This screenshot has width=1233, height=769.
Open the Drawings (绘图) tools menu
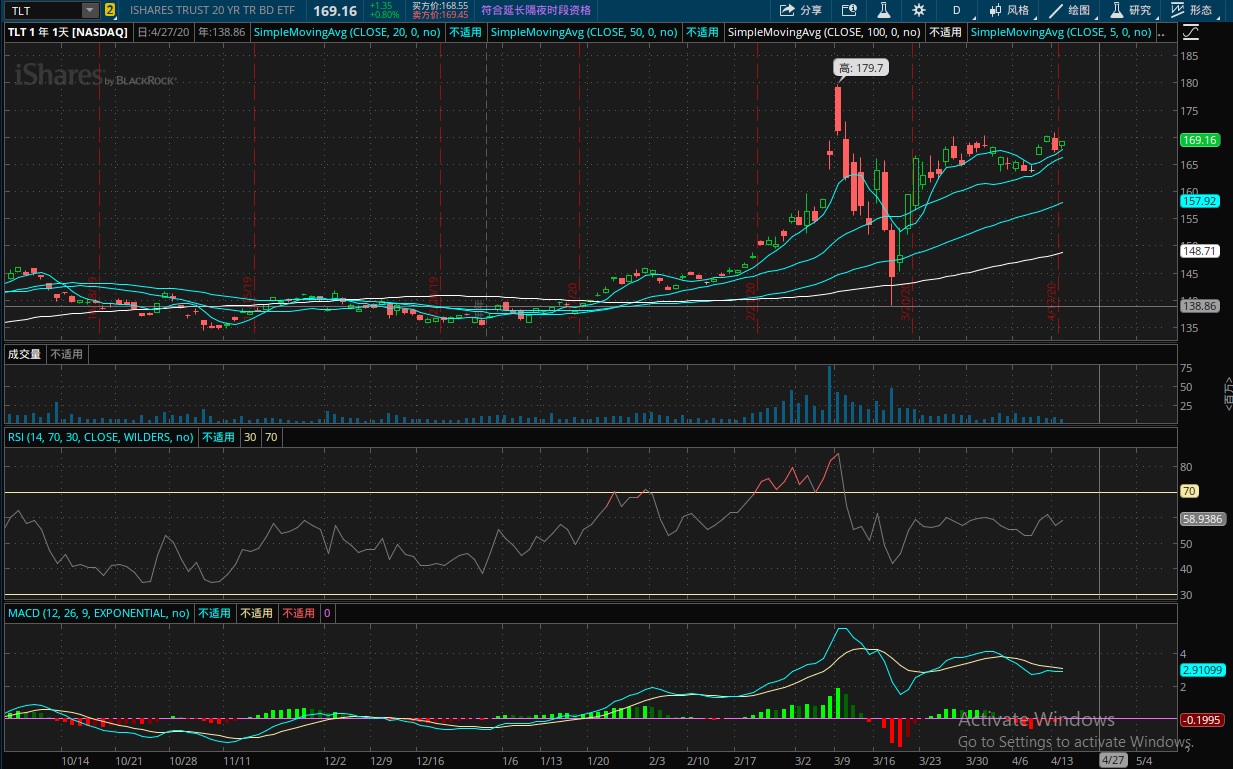(x=1070, y=10)
